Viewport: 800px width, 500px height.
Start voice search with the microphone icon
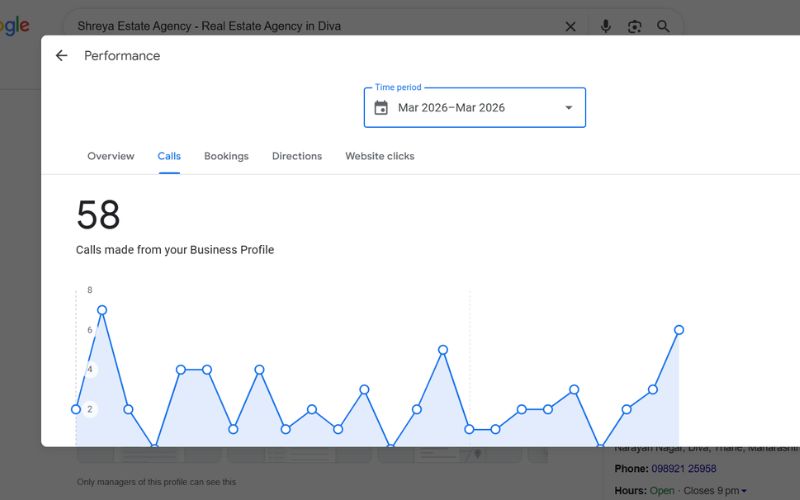tap(605, 26)
